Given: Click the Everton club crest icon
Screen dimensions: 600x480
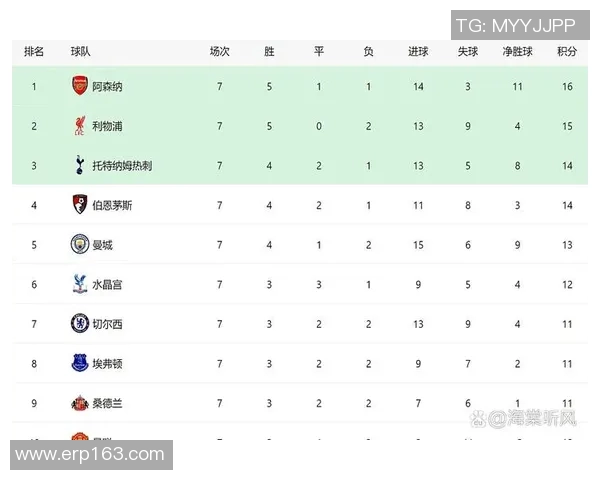Looking at the screenshot, I should [80, 363].
